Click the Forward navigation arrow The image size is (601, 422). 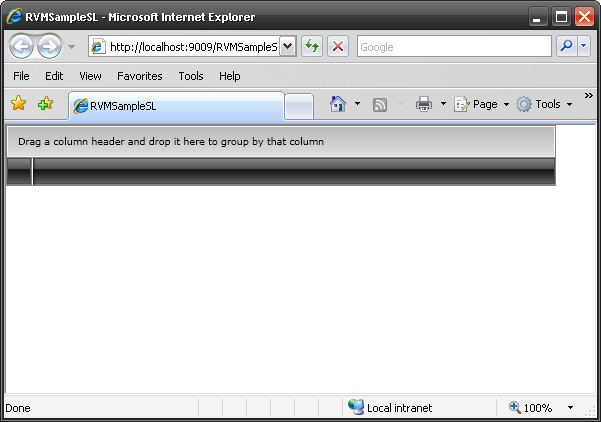pos(49,47)
